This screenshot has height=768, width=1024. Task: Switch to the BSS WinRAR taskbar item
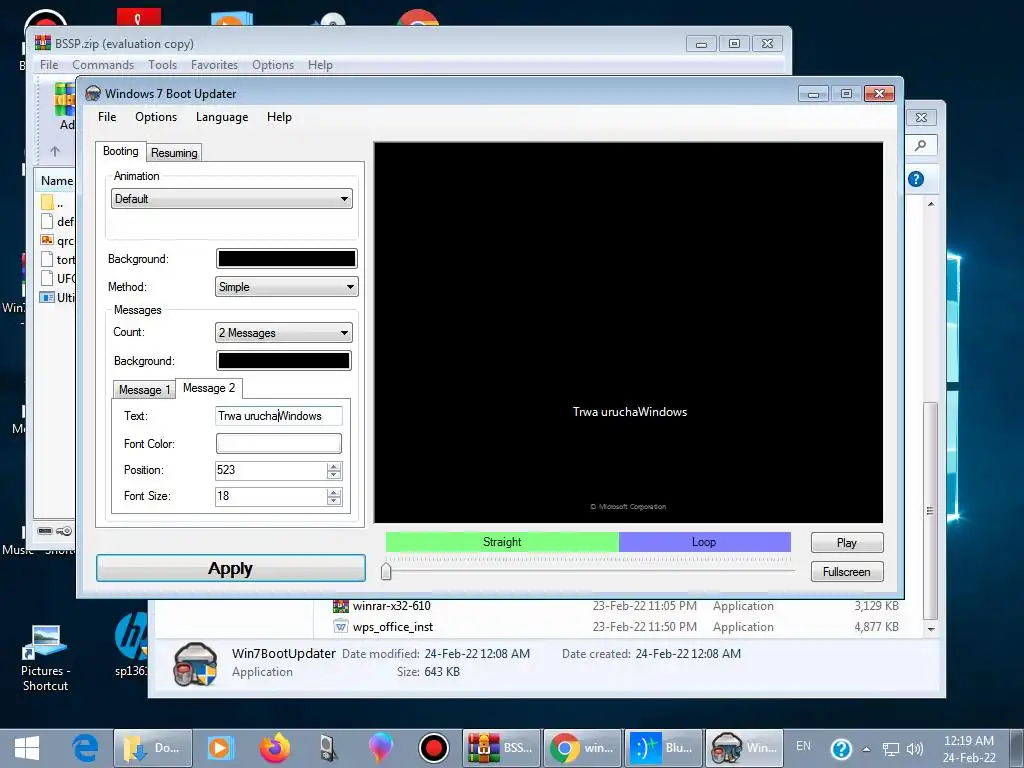pyautogui.click(x=501, y=748)
